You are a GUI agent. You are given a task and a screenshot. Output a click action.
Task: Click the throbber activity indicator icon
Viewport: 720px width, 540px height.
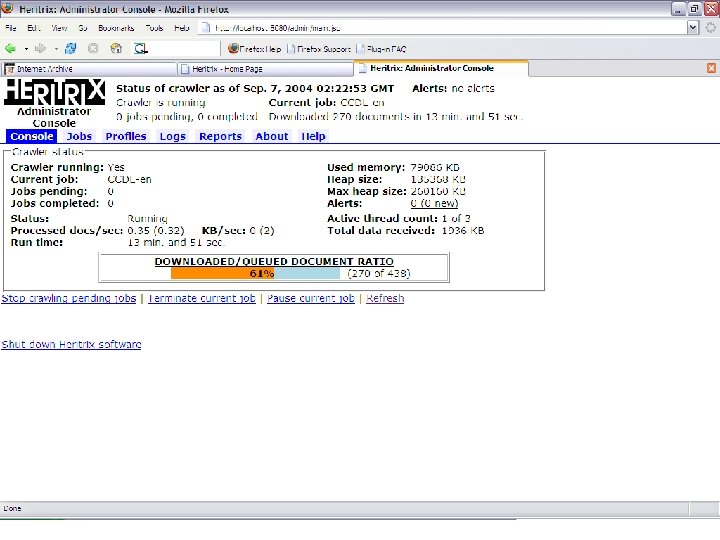tap(710, 28)
